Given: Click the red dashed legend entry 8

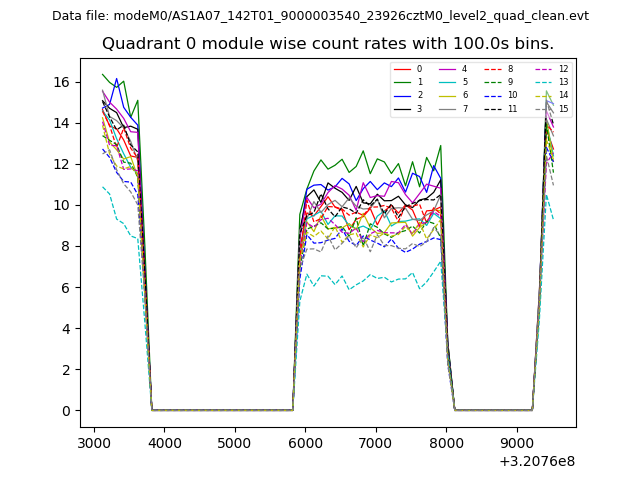Looking at the screenshot, I should coord(492,69).
